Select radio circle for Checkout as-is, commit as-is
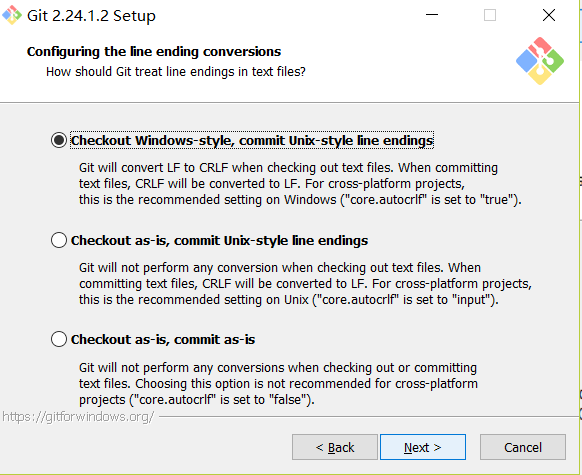The width and height of the screenshot is (582, 475). point(59,339)
